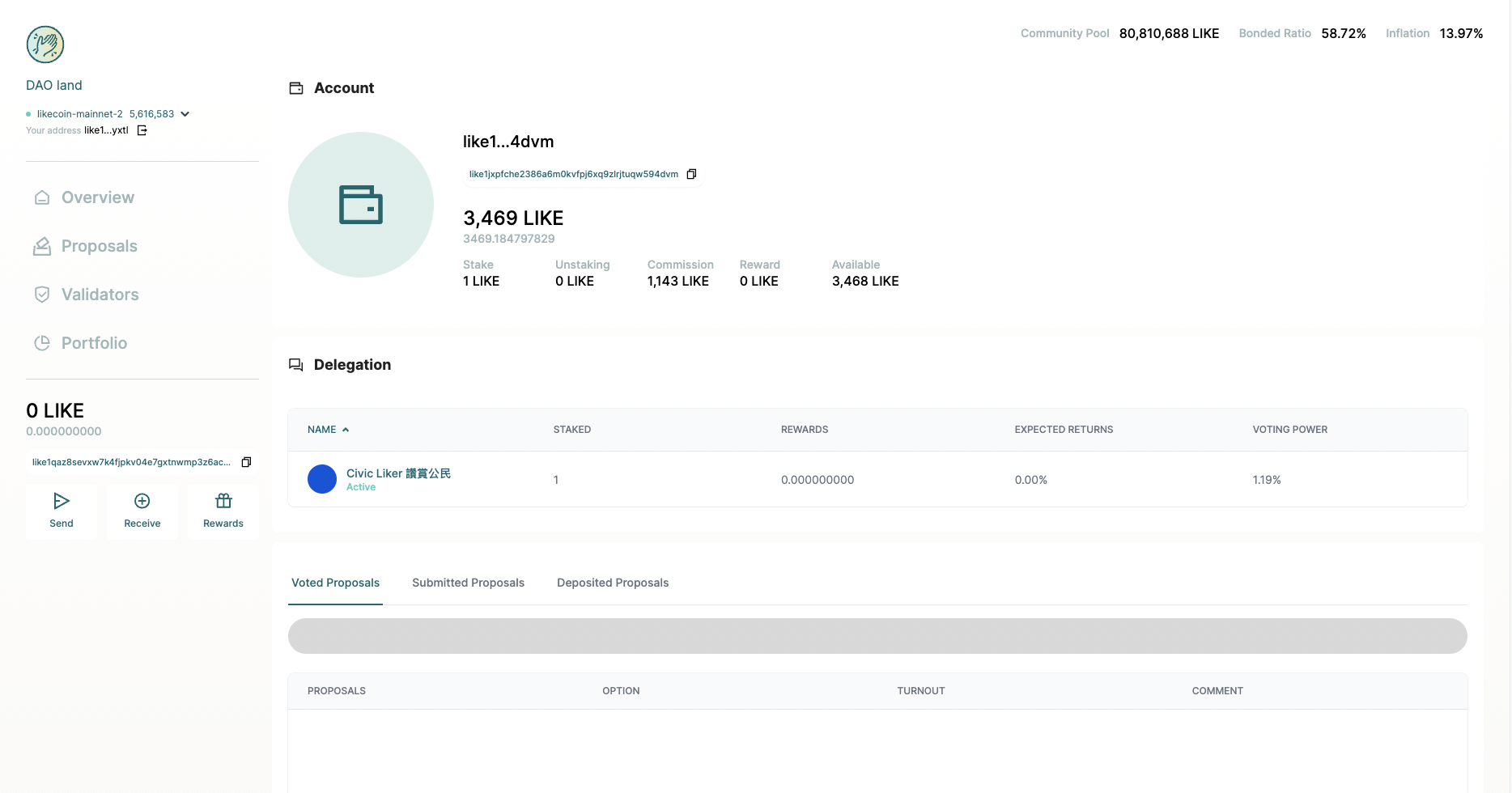Expand the likecoin-mainnet-2 network dropdown
Image resolution: width=1512 pixels, height=793 pixels.
click(x=185, y=114)
